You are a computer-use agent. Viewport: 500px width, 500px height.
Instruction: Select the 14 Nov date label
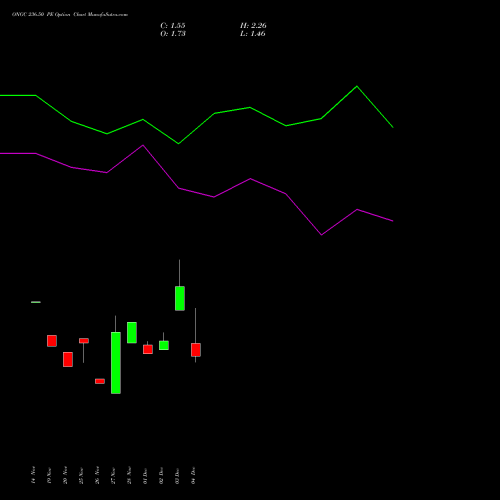(x=33, y=475)
